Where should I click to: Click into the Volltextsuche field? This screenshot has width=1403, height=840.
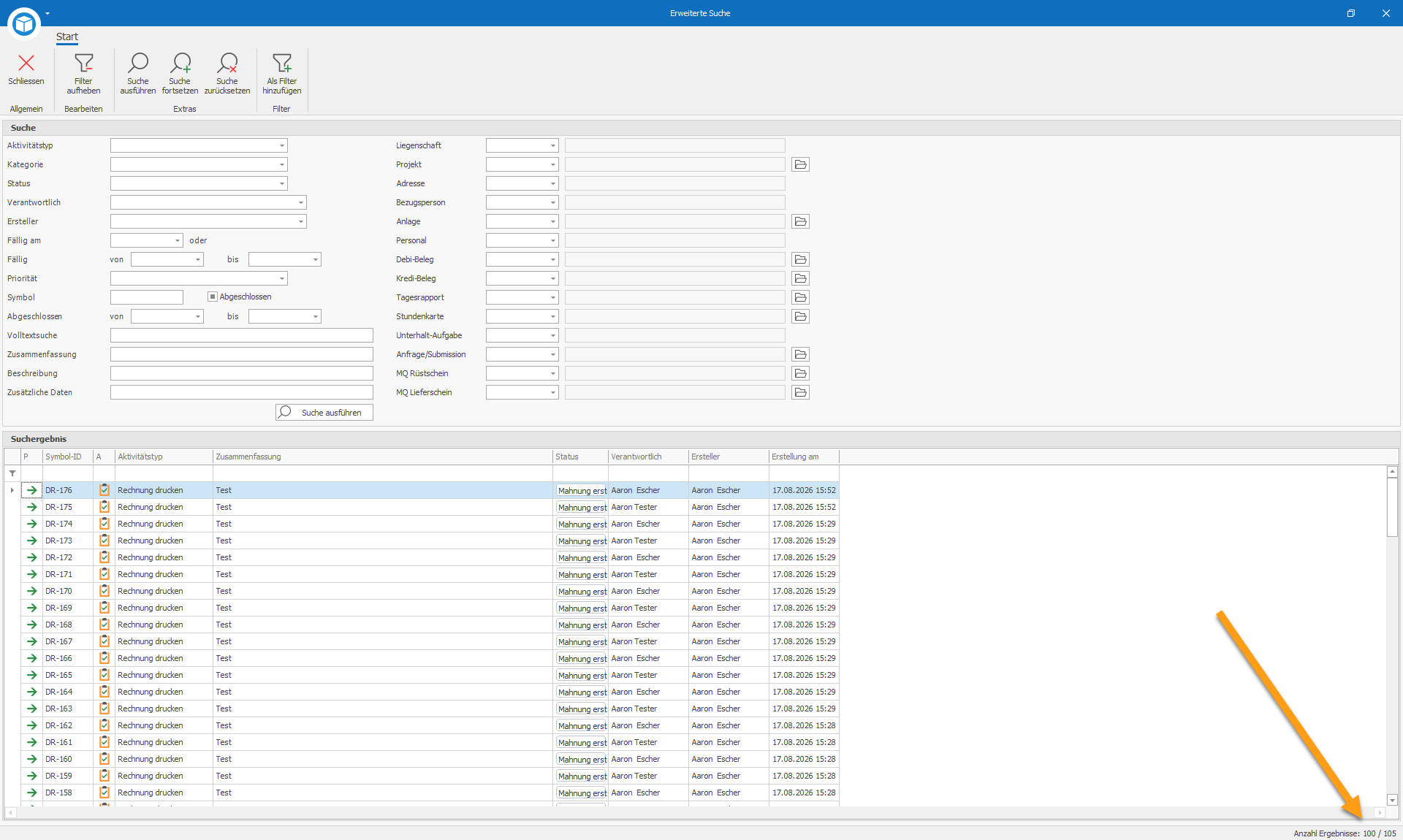coord(242,335)
